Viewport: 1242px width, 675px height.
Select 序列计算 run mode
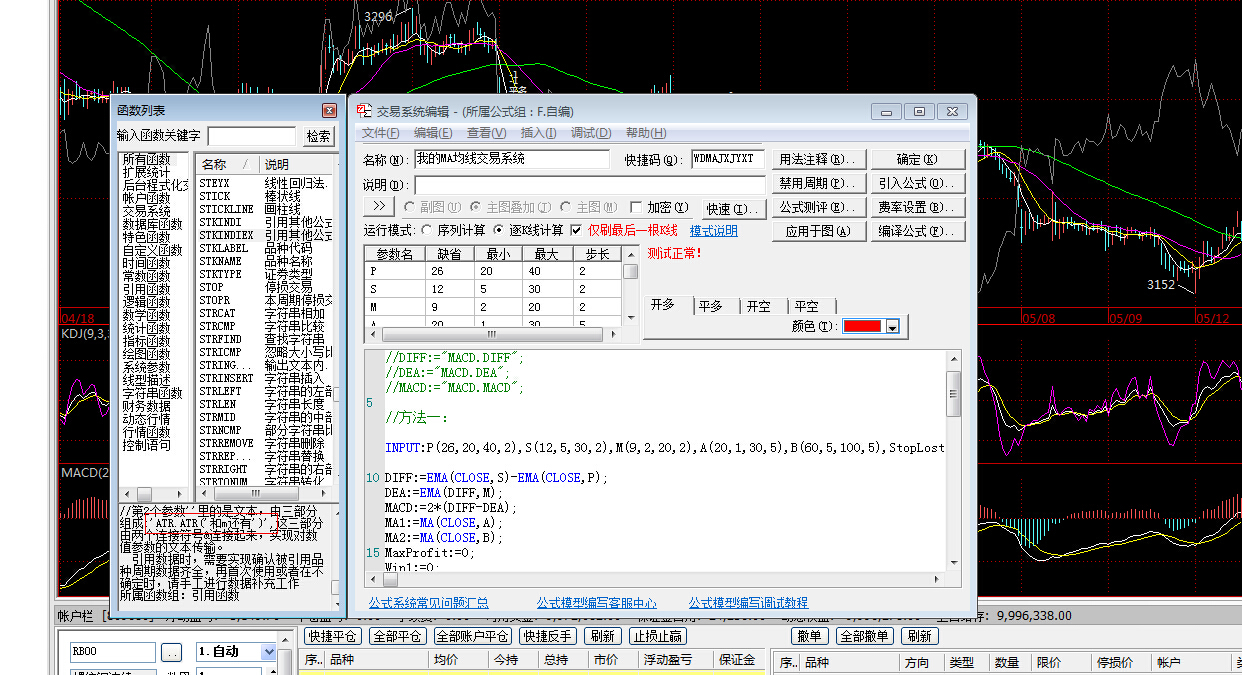pos(427,231)
